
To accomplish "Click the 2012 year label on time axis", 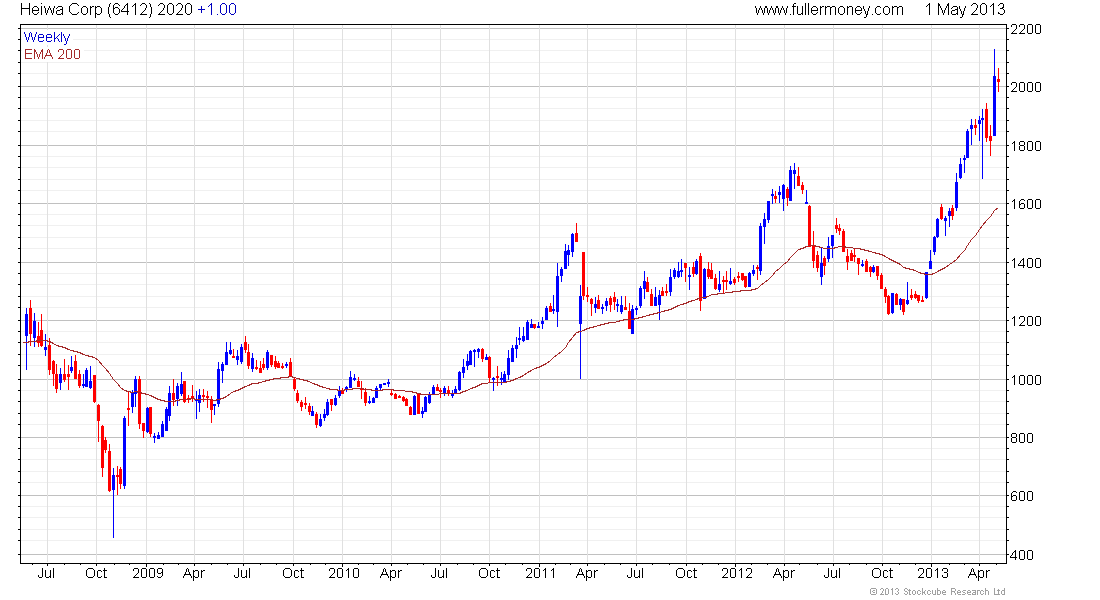I will click(x=737, y=573).
